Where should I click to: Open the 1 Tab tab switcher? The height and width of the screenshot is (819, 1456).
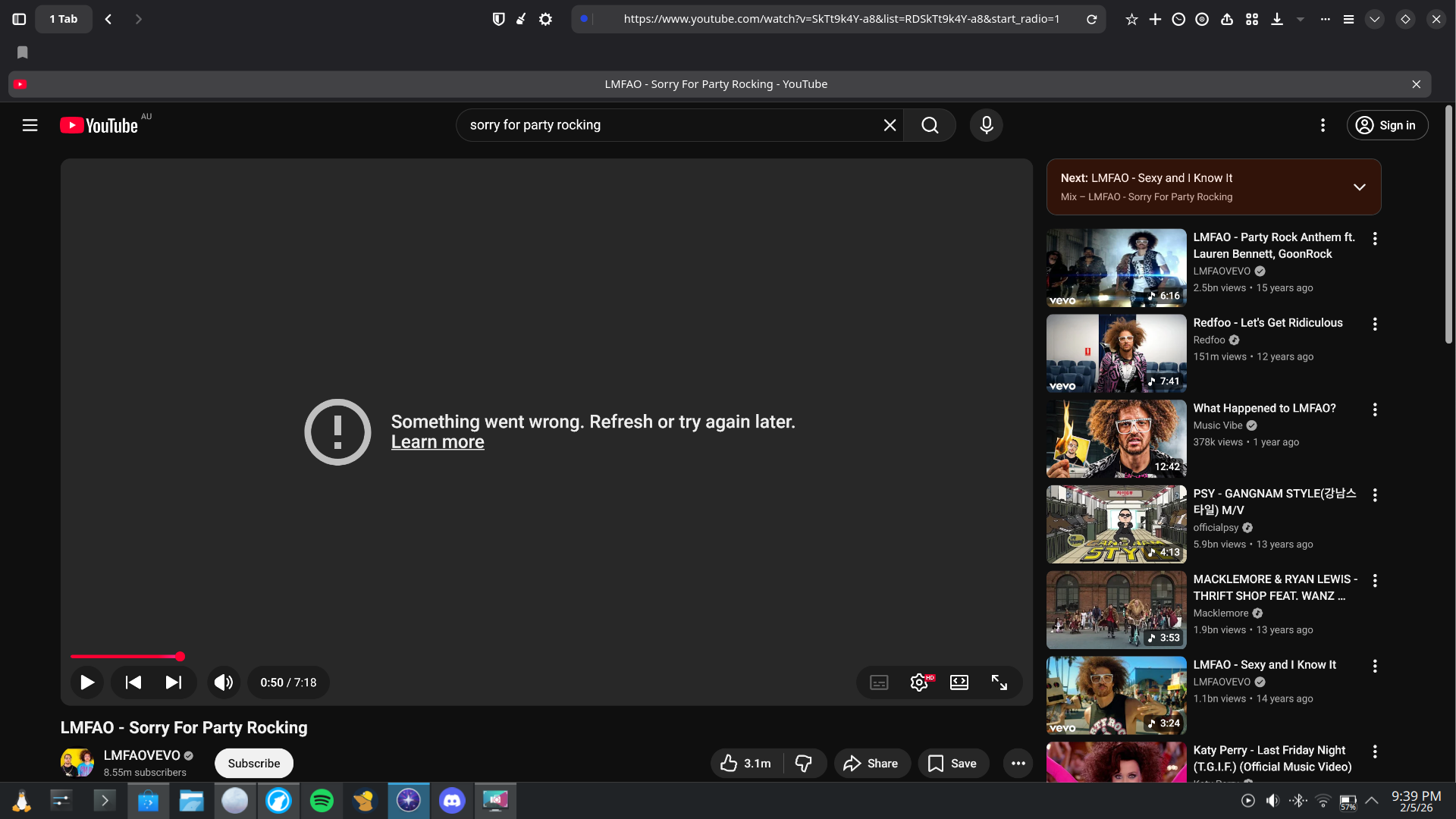tap(64, 19)
